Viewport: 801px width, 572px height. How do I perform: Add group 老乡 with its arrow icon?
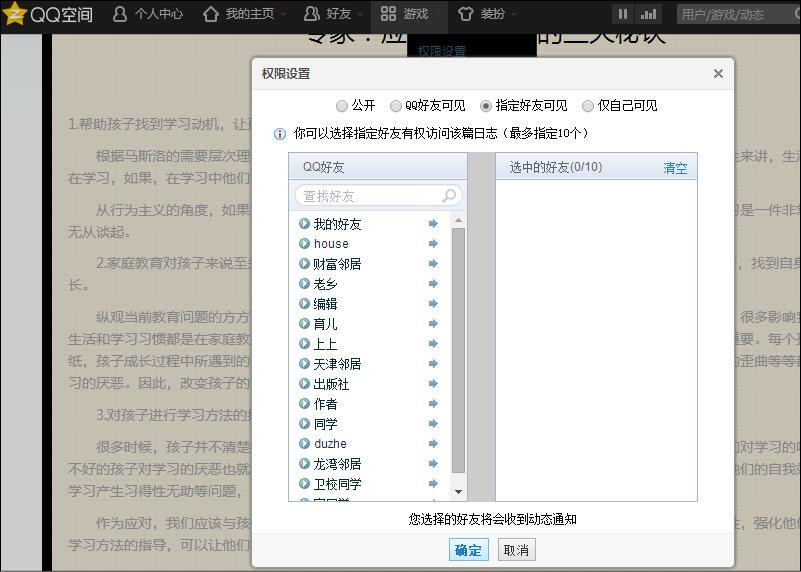click(x=433, y=283)
